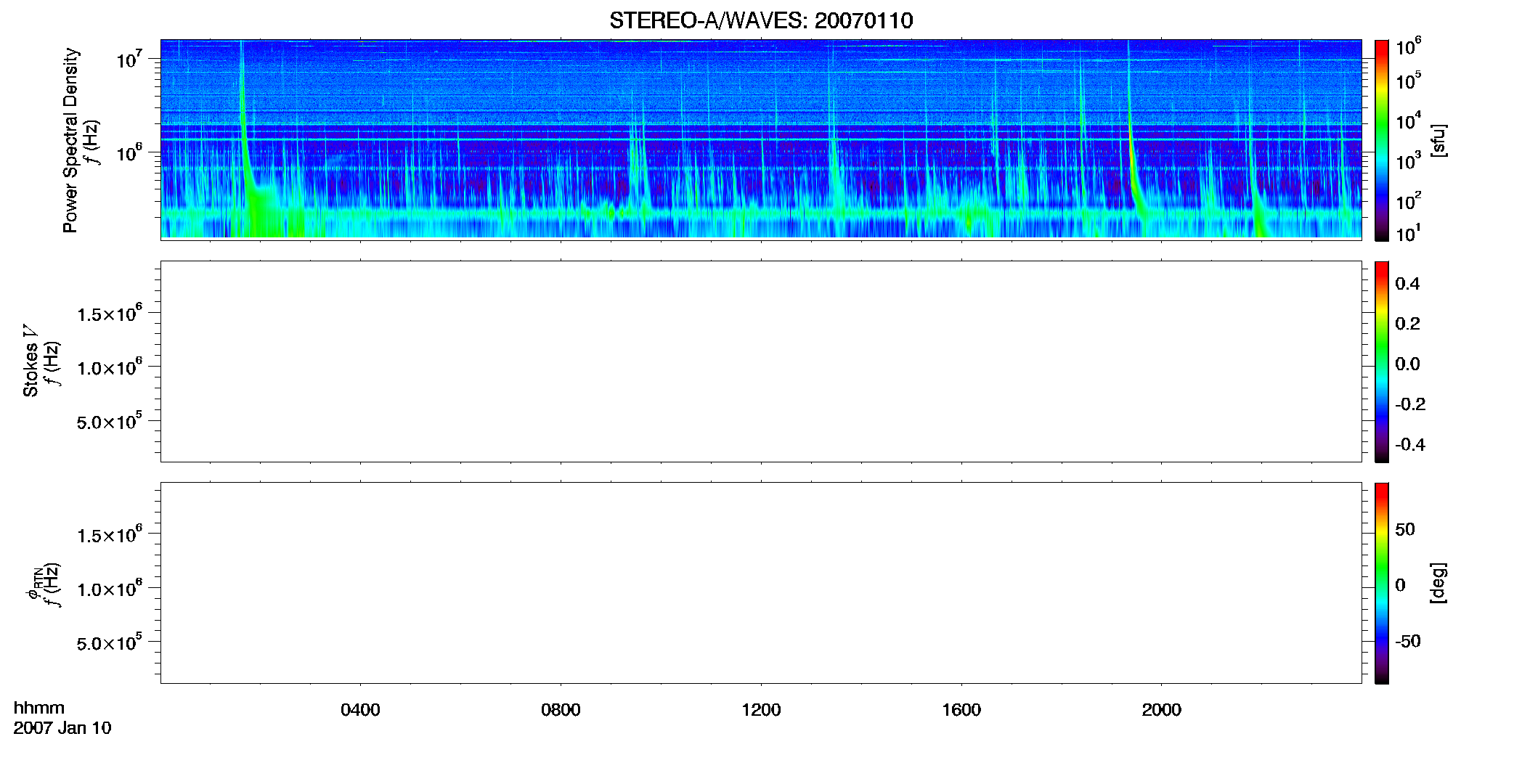Image resolution: width=1522 pixels, height=784 pixels.
Task: Select the date text 2007 Jan 10
Action: click(x=62, y=727)
